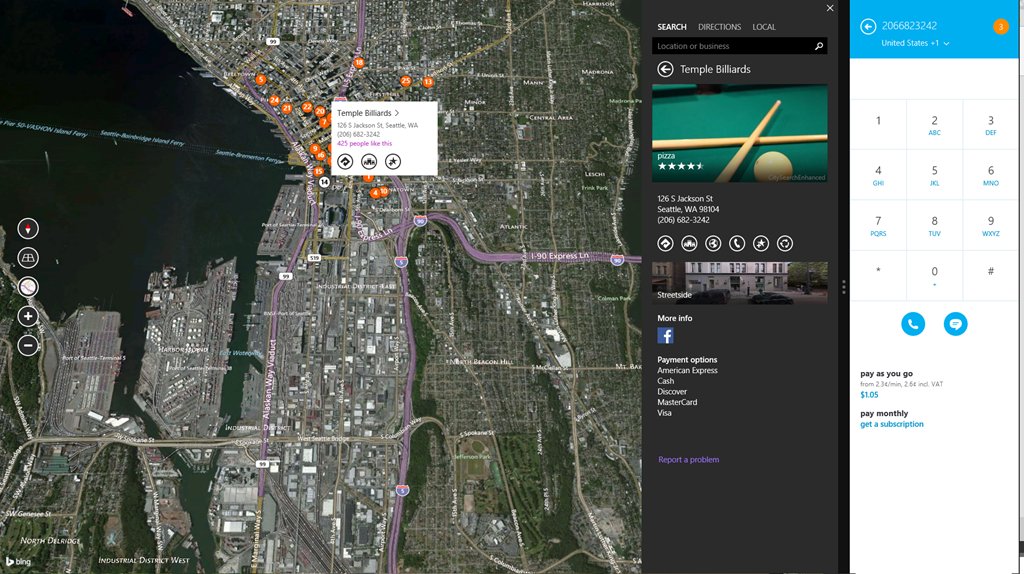The height and width of the screenshot is (574, 1024).
Task: Toggle the tilted map perspective view
Action: coord(28,258)
